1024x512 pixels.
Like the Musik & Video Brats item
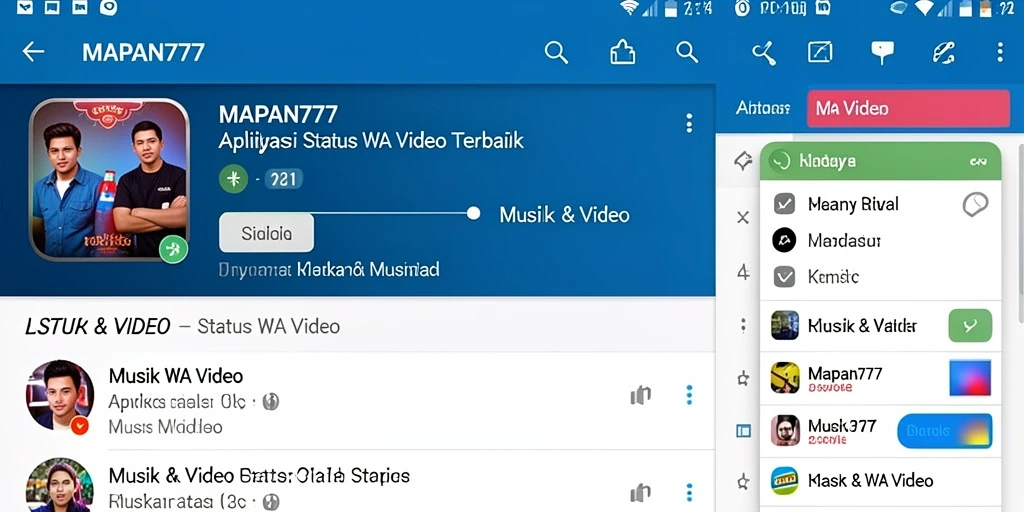[x=641, y=492]
